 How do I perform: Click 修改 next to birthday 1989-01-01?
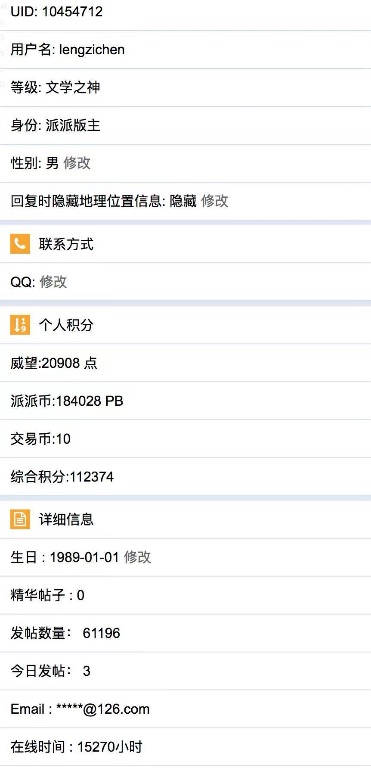[x=138, y=557]
